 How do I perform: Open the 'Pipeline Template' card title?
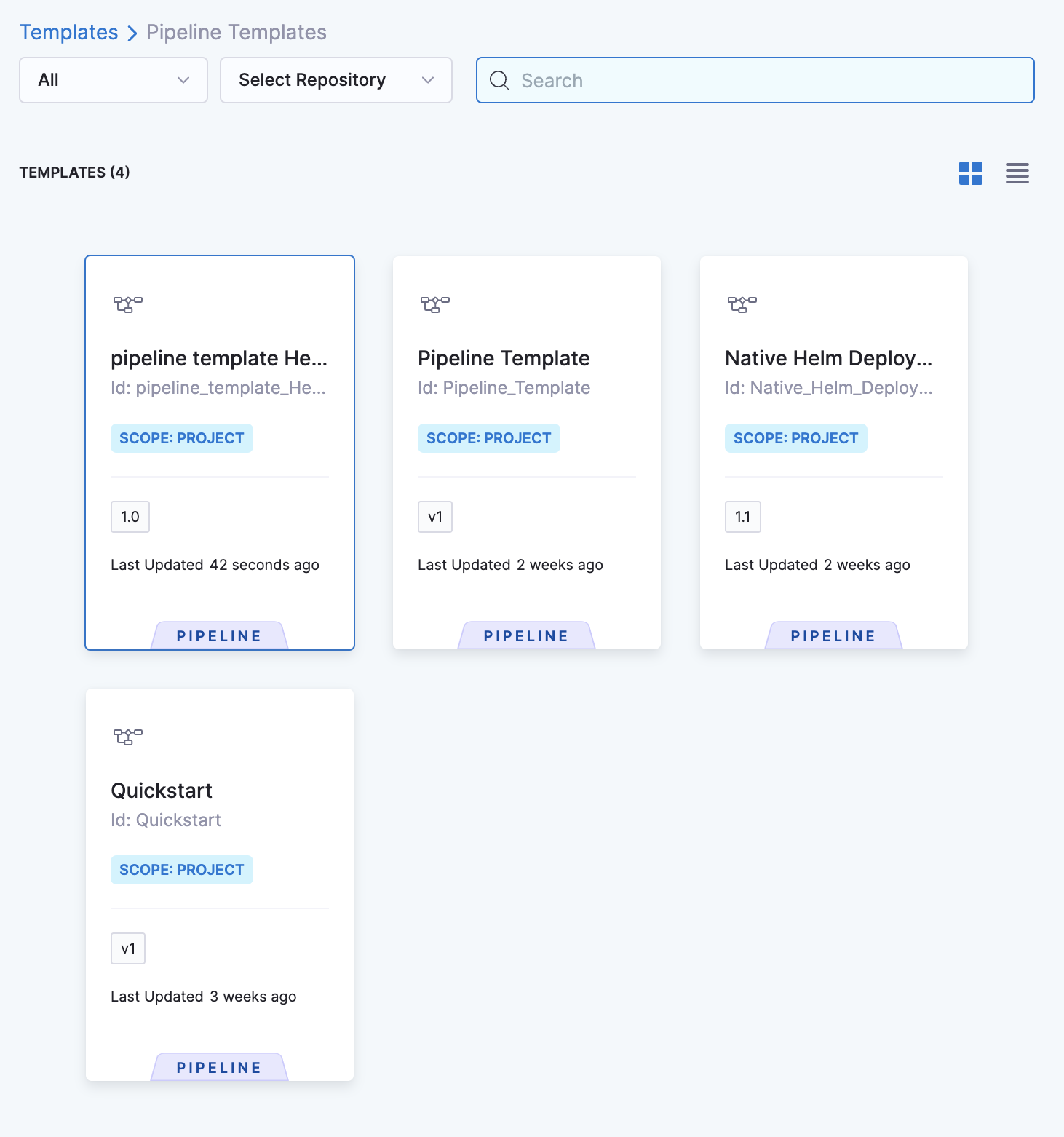(x=504, y=358)
